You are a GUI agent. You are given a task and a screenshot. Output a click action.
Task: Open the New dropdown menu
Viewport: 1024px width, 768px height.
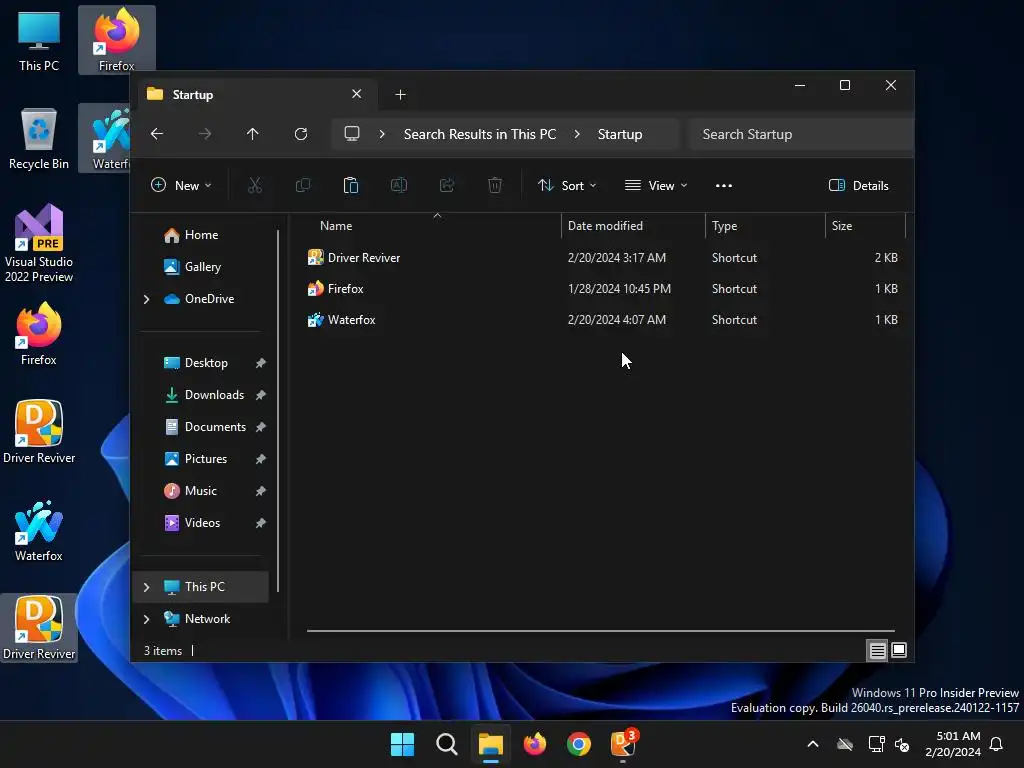[181, 185]
